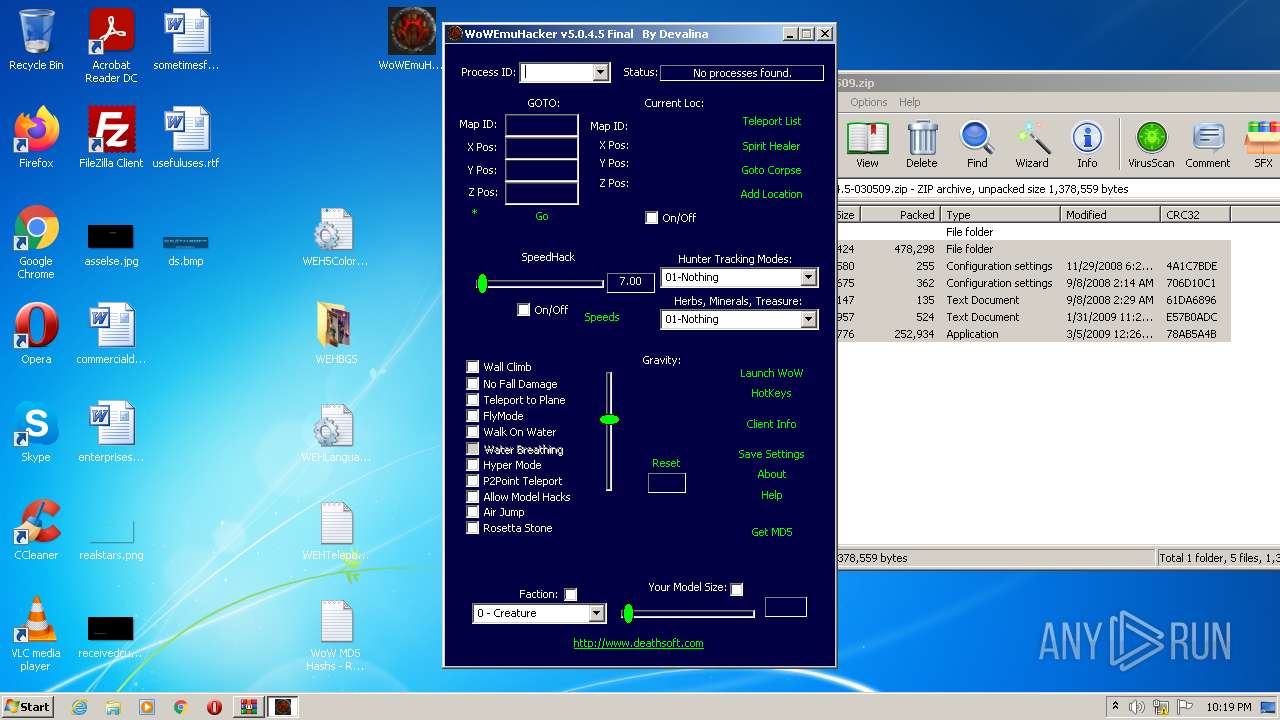
Task: Click the GOTO Map ID input field
Action: pyautogui.click(x=541, y=125)
